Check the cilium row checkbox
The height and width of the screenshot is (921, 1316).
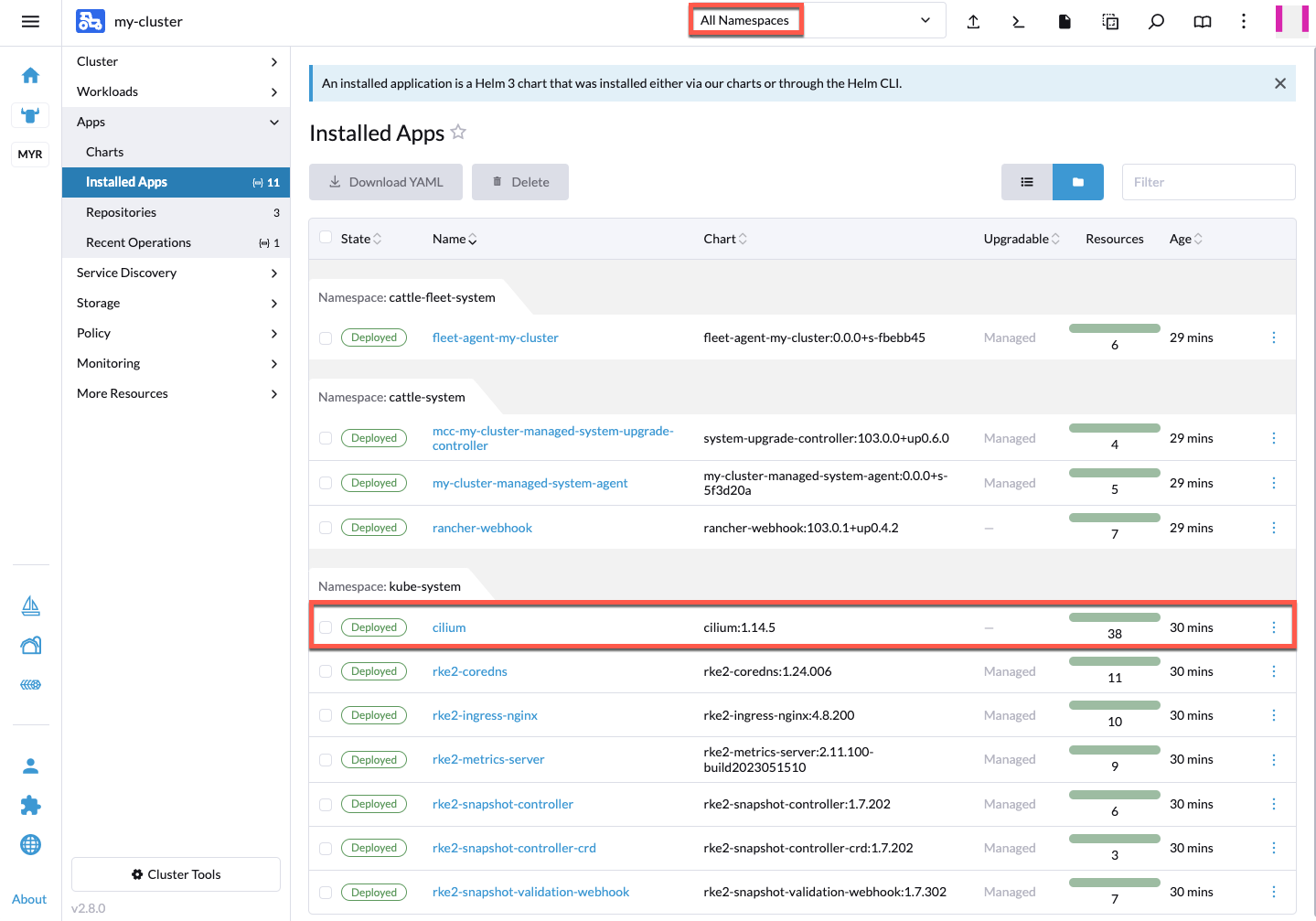(326, 627)
